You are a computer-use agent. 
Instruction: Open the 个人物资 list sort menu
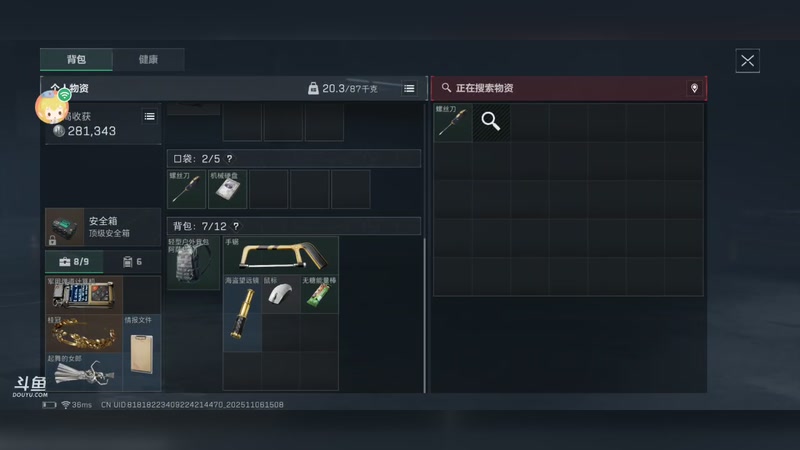(409, 89)
